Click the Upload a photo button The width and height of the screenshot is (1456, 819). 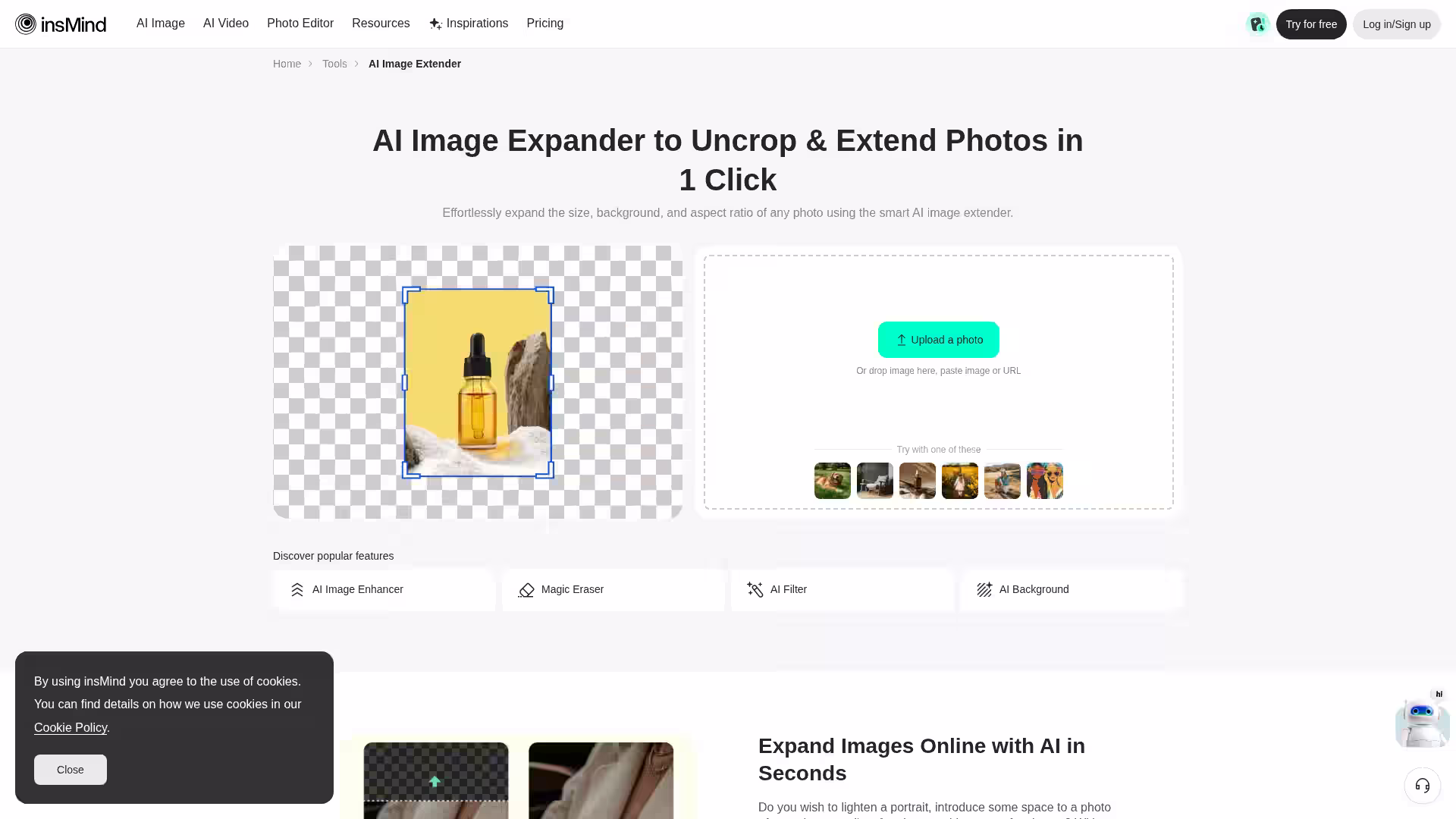pos(938,340)
